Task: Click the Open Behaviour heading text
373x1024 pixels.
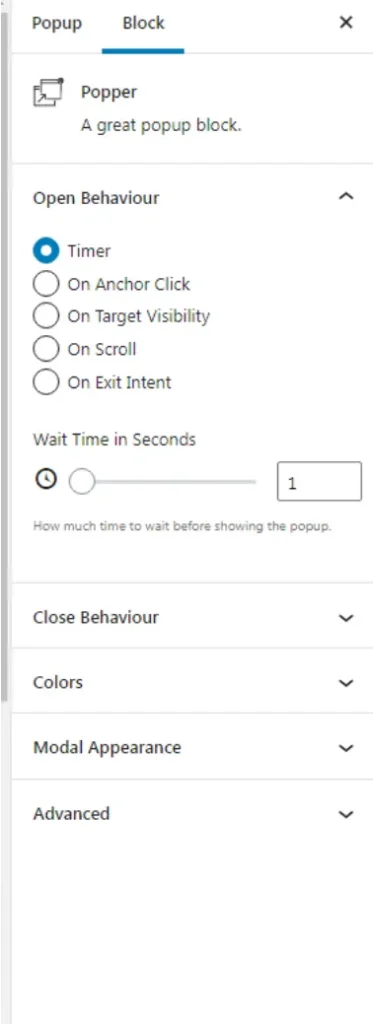Action: click(x=96, y=198)
